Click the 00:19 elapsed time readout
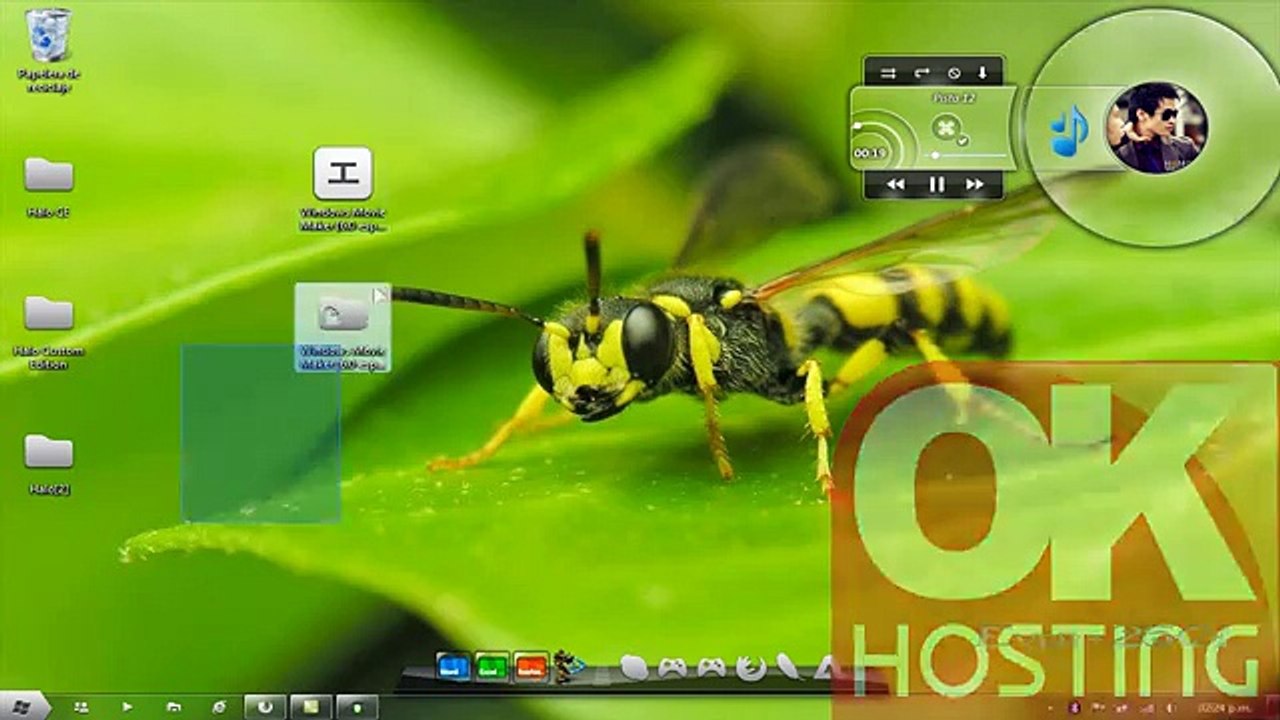Image resolution: width=1280 pixels, height=720 pixels. coord(868,153)
